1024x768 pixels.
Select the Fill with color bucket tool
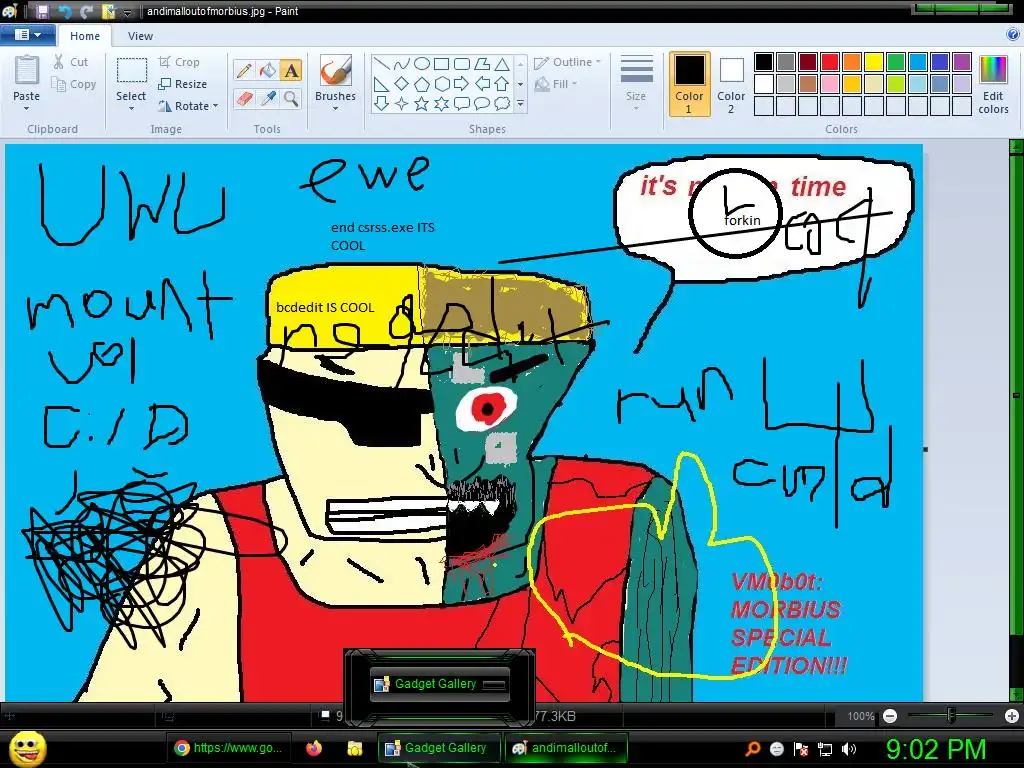pos(268,71)
